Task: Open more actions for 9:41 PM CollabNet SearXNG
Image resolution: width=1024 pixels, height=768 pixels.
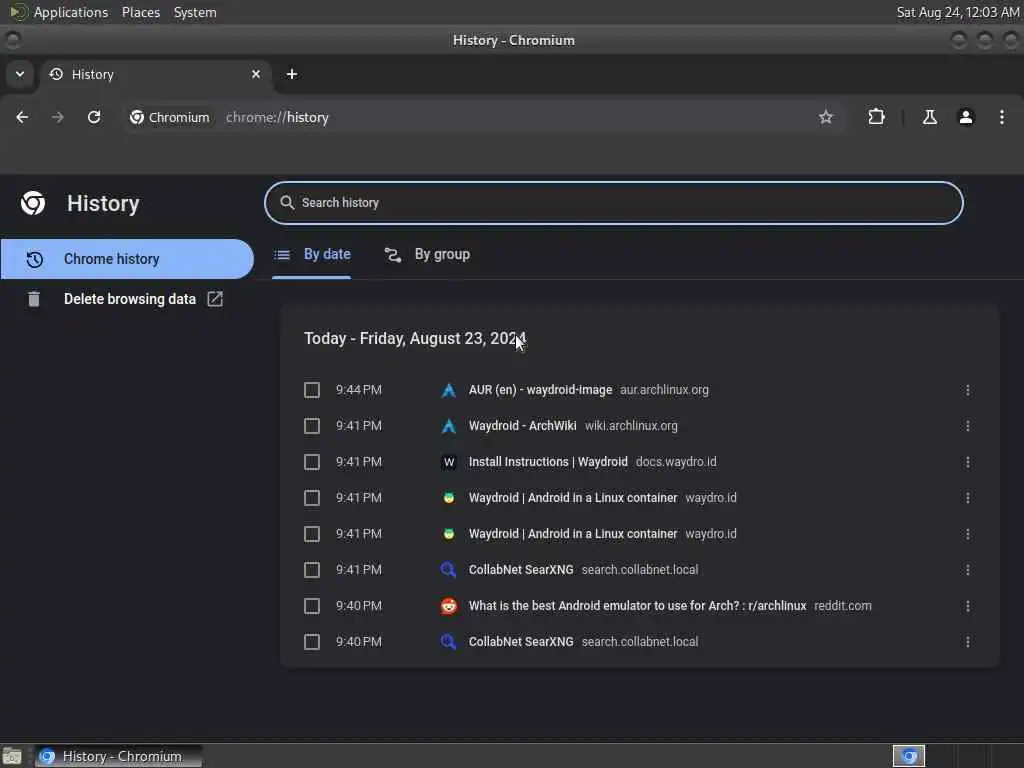Action: coord(967,569)
